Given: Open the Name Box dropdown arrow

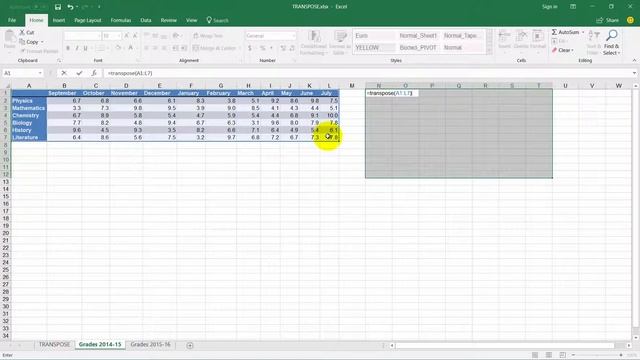Looking at the screenshot, I should pyautogui.click(x=40, y=73).
